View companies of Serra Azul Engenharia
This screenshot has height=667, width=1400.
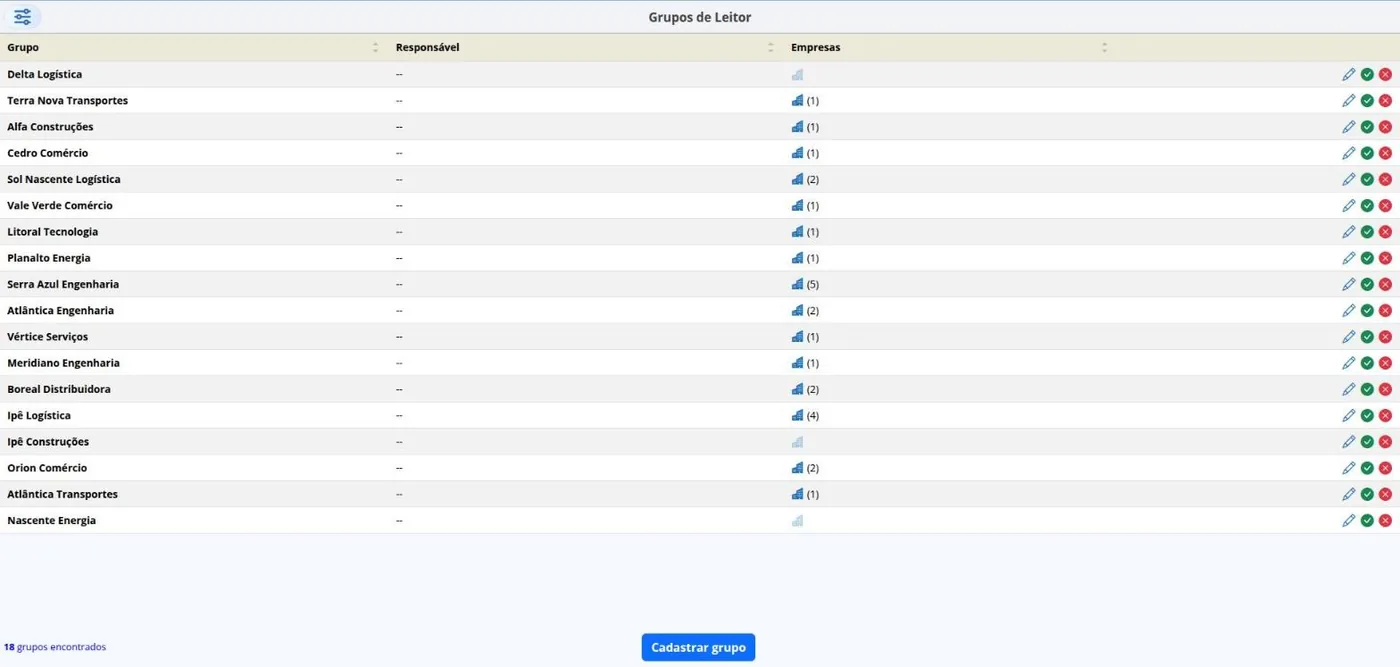(797, 284)
